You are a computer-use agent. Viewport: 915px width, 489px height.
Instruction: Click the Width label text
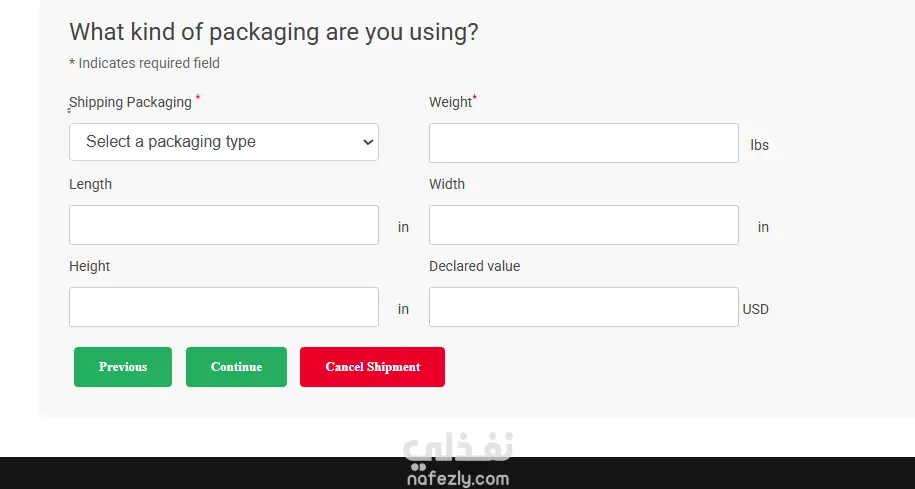[x=447, y=184]
